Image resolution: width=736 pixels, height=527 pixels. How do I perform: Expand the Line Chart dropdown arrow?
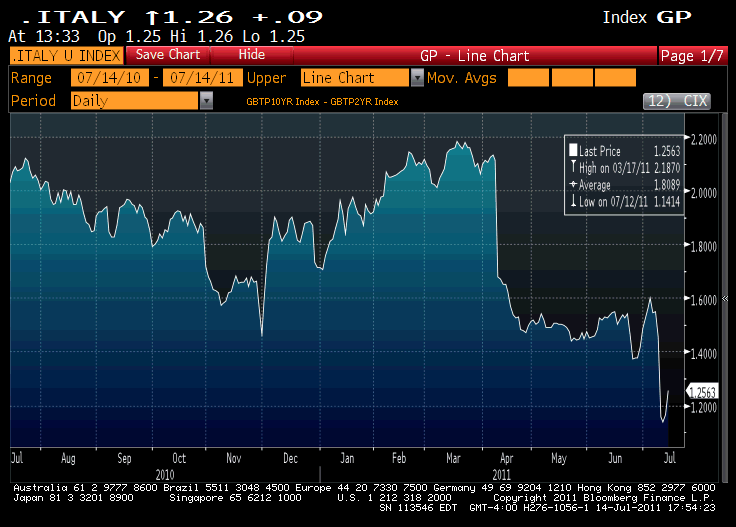pos(417,77)
